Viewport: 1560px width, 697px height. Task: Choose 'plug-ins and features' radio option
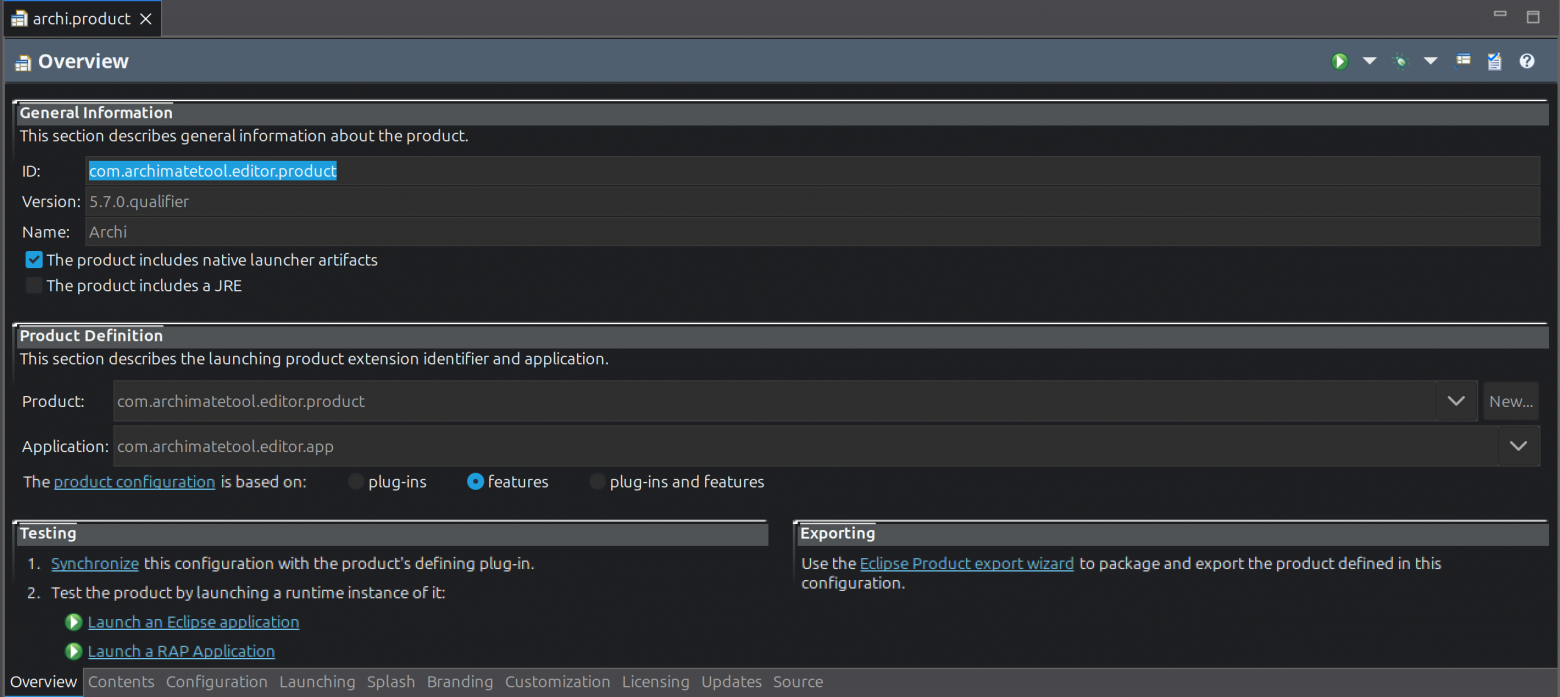[597, 482]
